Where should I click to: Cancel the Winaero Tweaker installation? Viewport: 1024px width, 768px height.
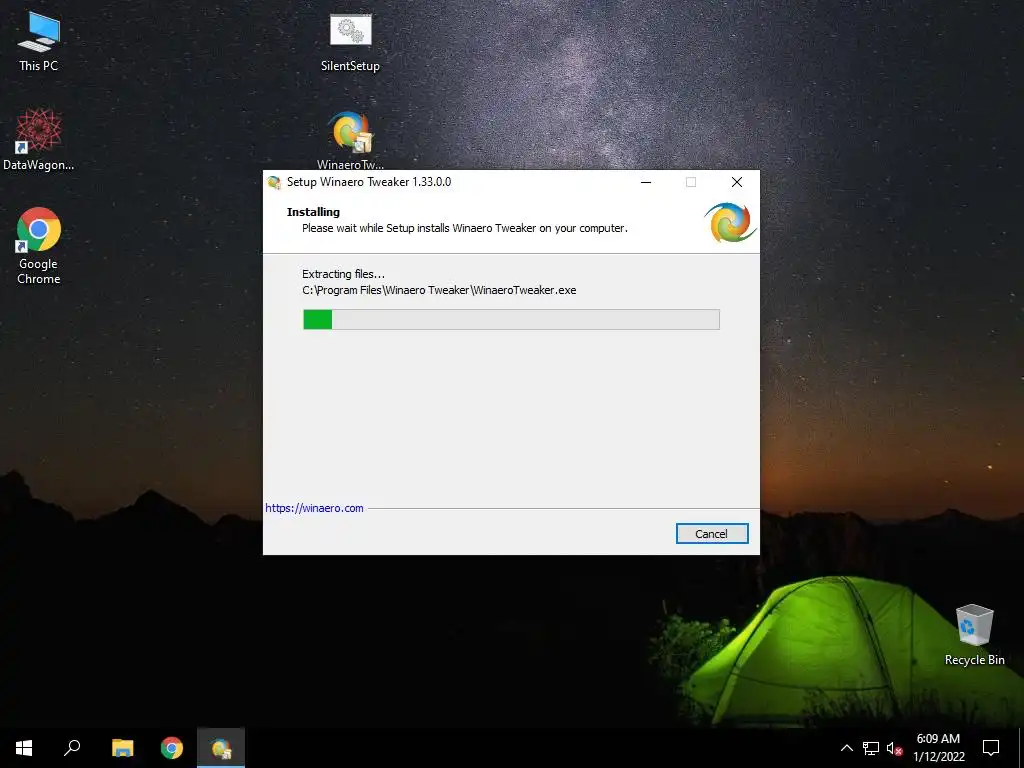point(712,534)
